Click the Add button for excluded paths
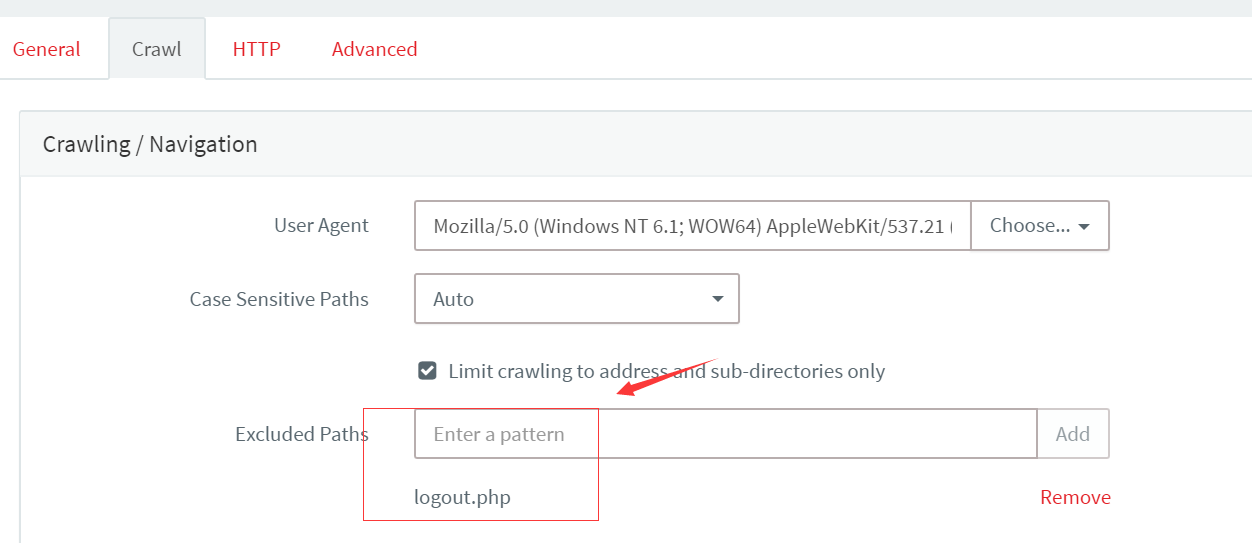 (1073, 434)
